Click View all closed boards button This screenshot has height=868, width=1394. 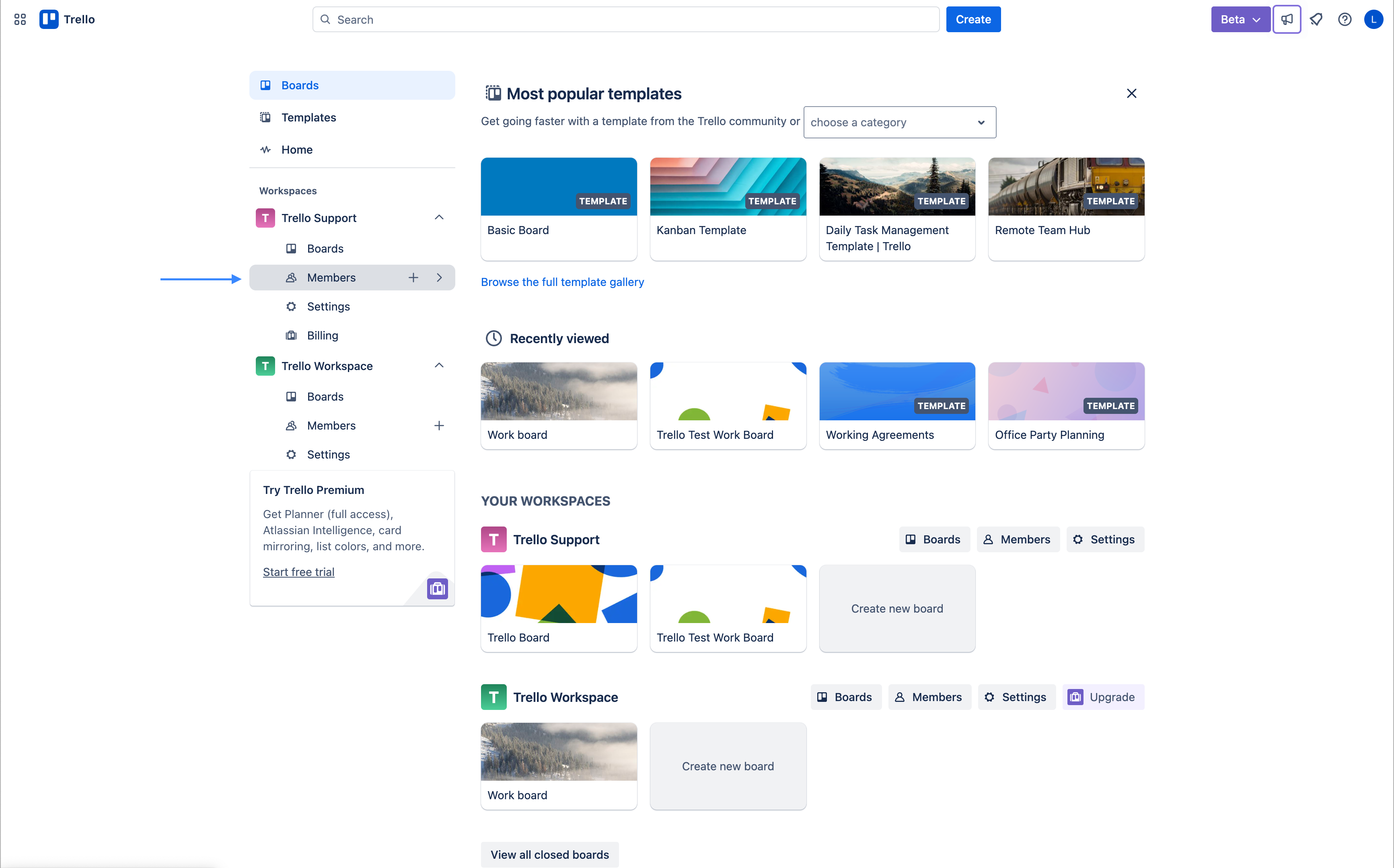coord(549,855)
